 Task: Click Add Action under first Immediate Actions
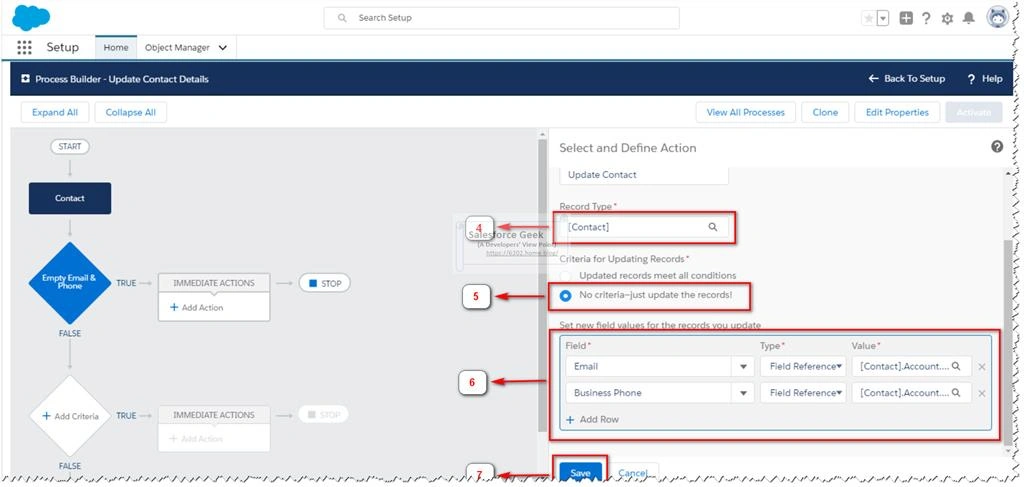197,307
